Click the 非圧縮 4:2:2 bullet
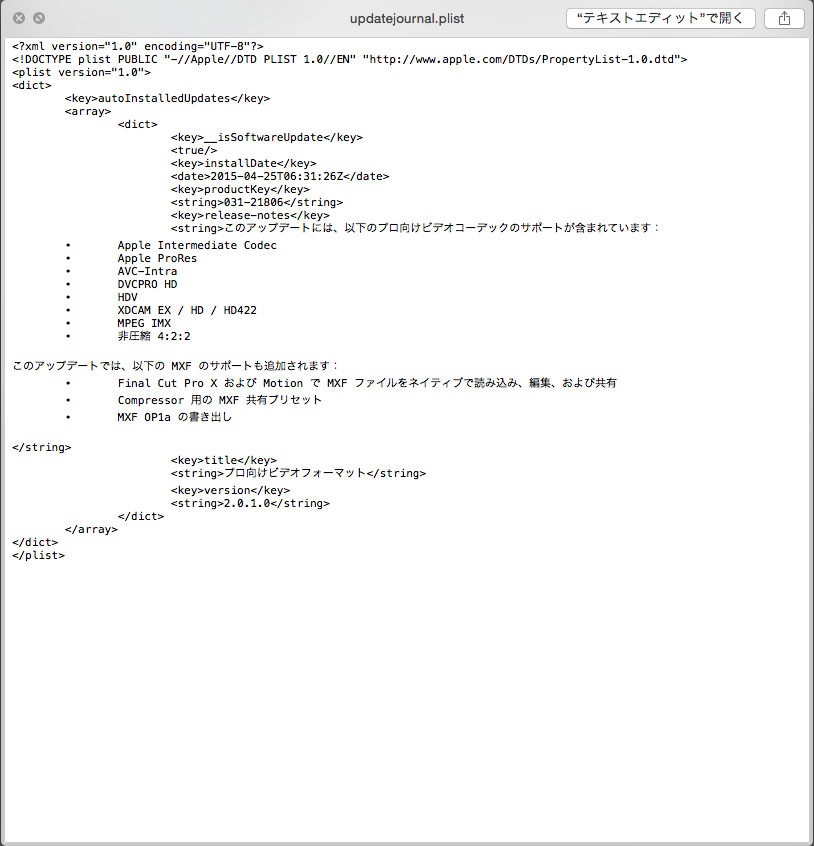The image size is (814, 846). pos(154,336)
